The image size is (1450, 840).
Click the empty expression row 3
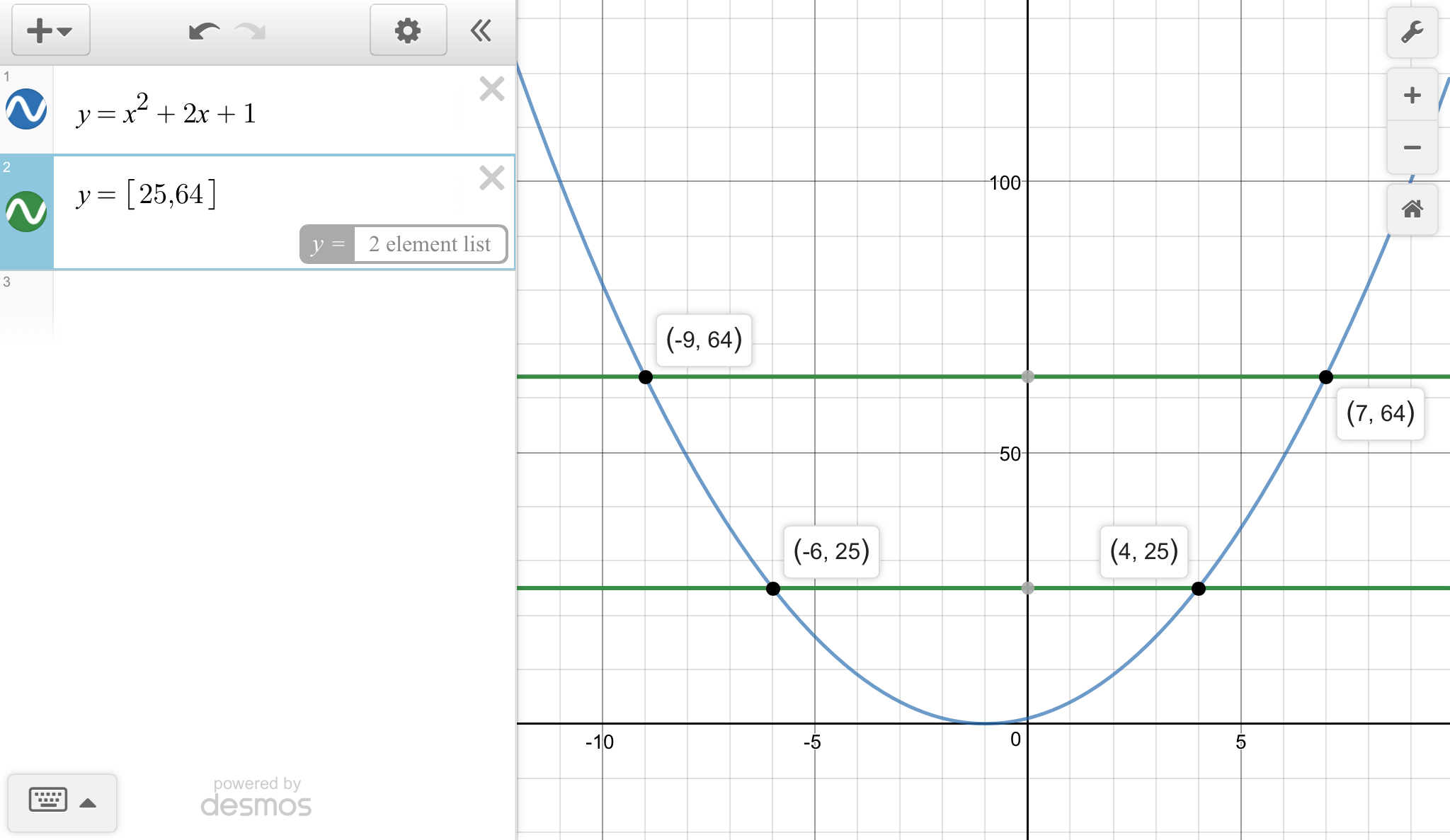pos(283,306)
